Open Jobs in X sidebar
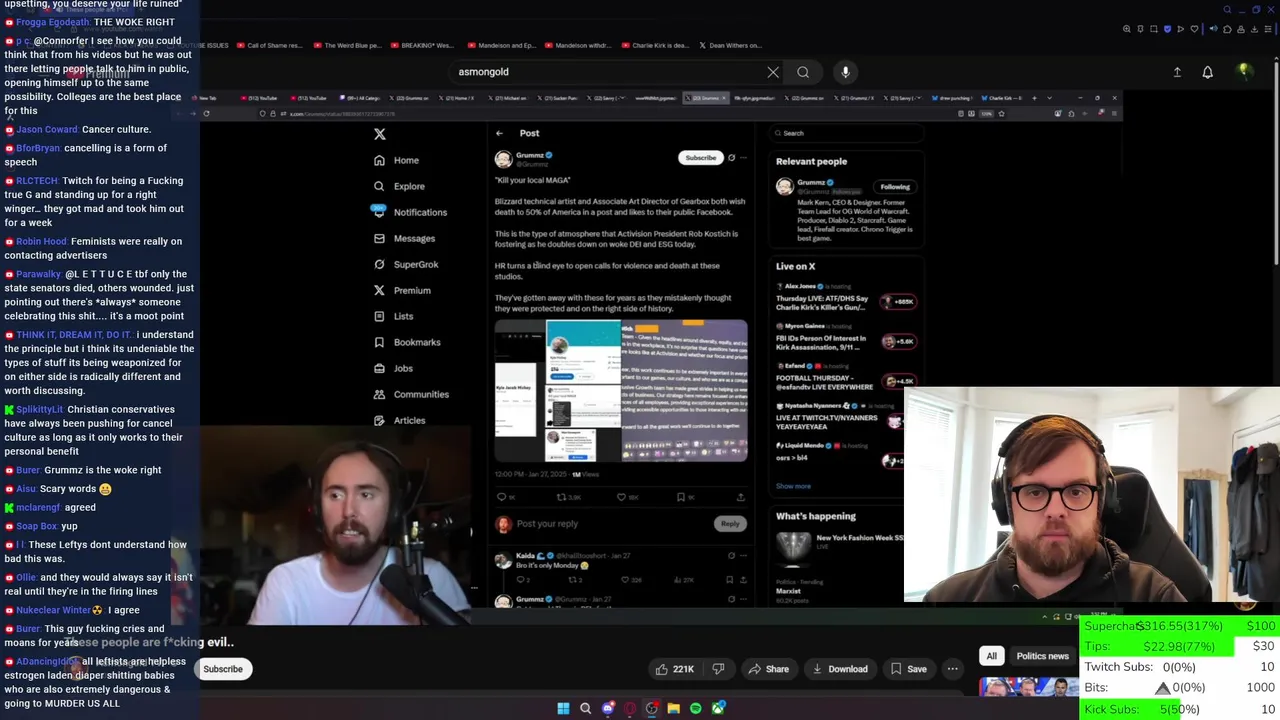Image resolution: width=1280 pixels, height=720 pixels. 393,368
